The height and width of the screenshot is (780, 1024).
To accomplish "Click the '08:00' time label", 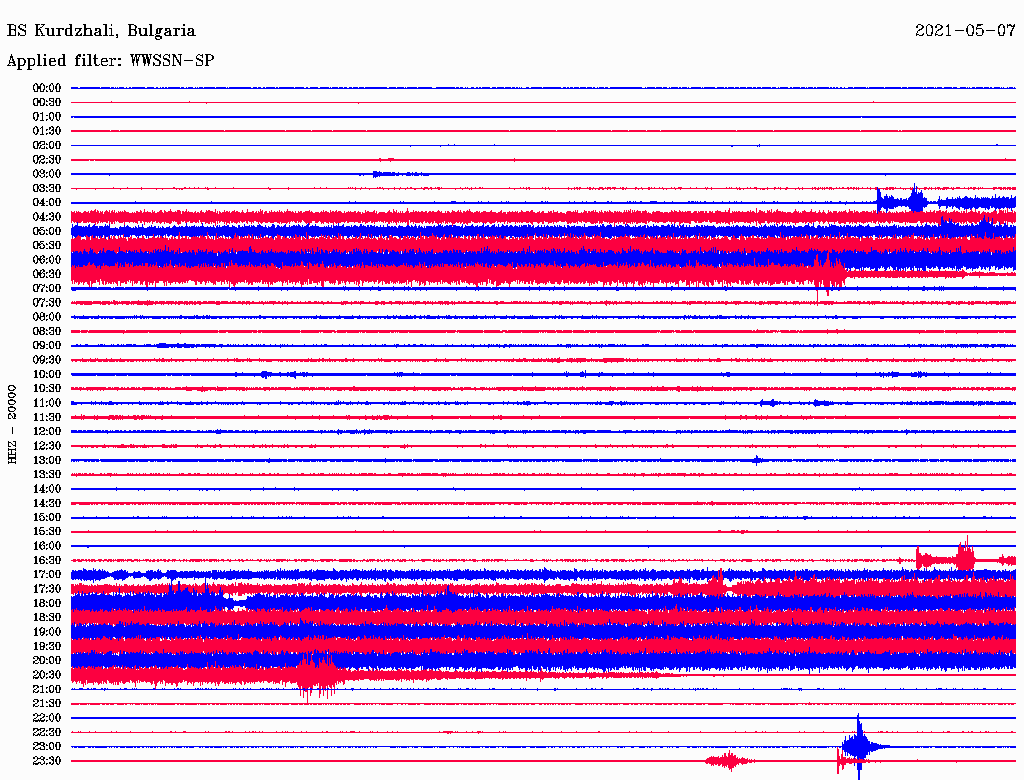I will (47, 317).
